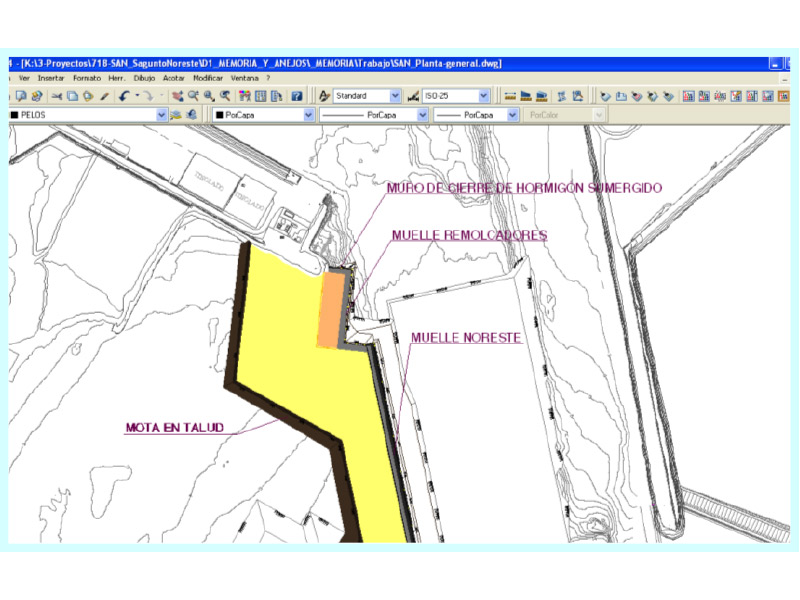Select the realtime zoom magnifier
This screenshot has height=600, width=800.
(x=193, y=96)
